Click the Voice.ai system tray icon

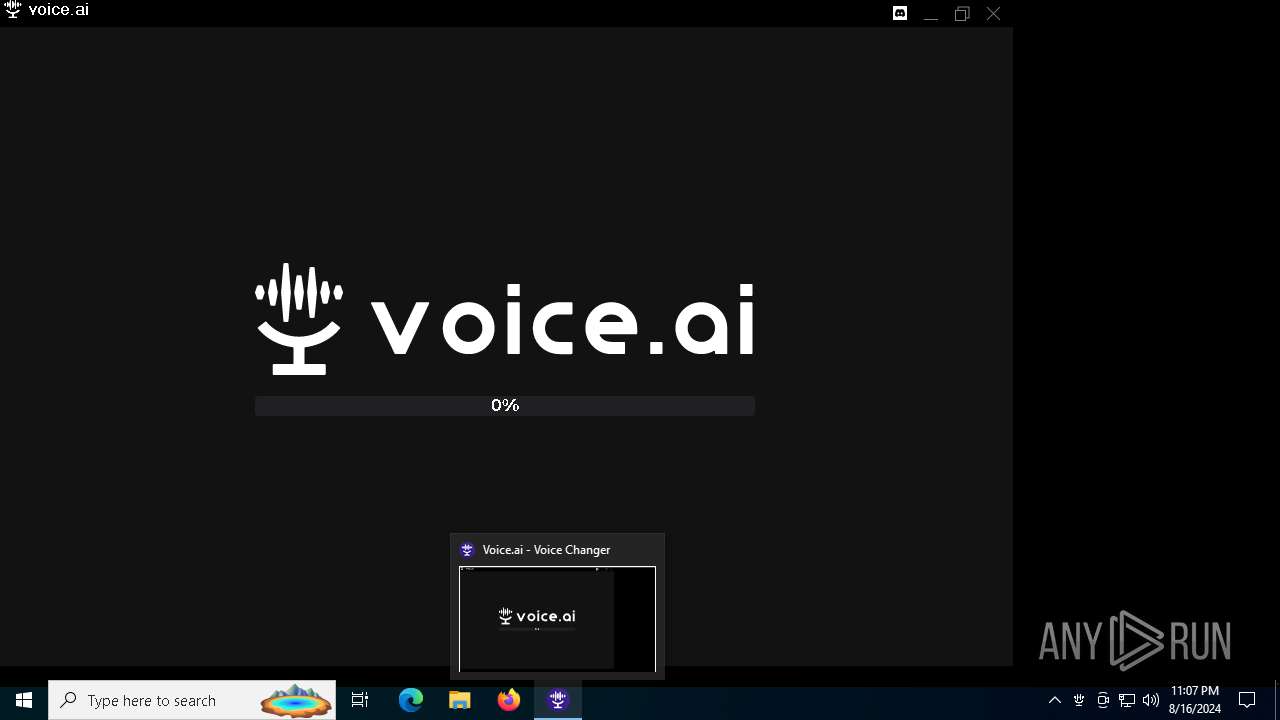coord(1079,700)
